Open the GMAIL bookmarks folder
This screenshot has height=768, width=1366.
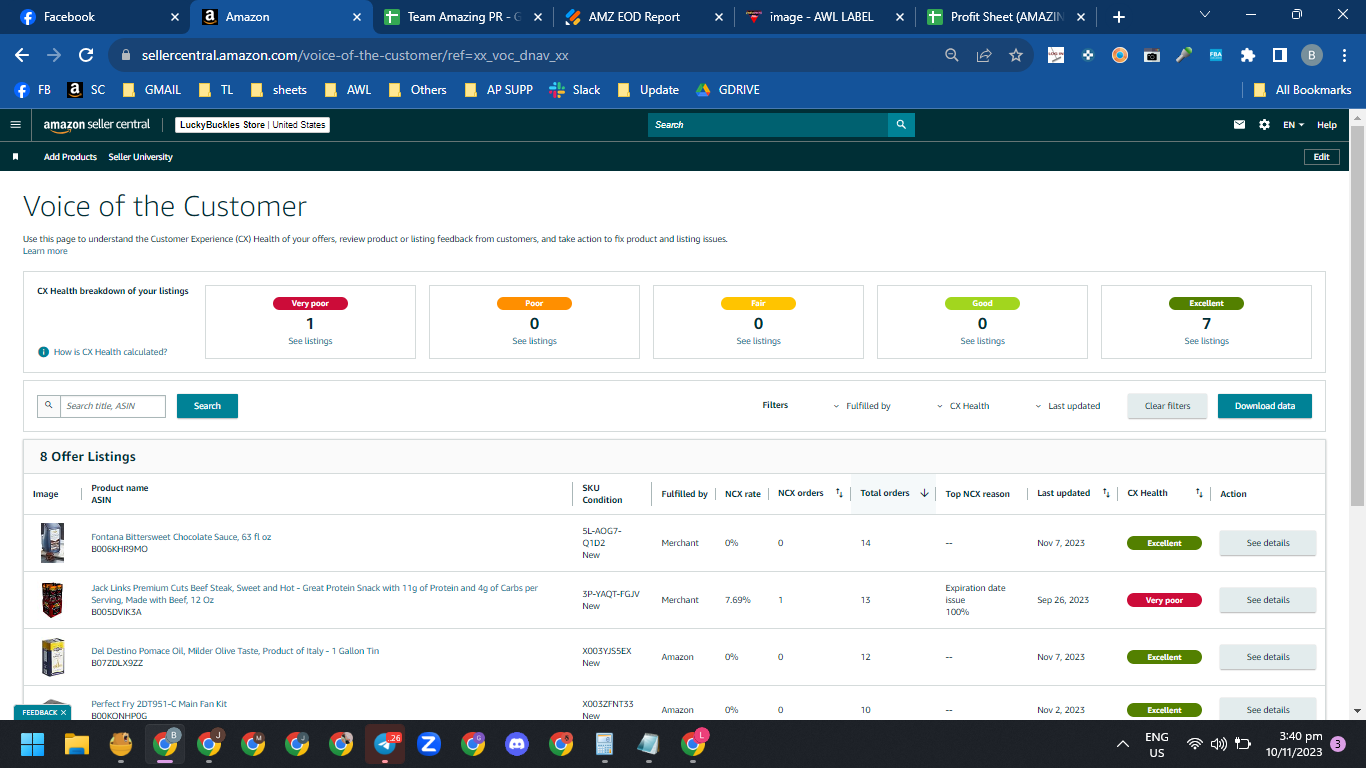(151, 90)
